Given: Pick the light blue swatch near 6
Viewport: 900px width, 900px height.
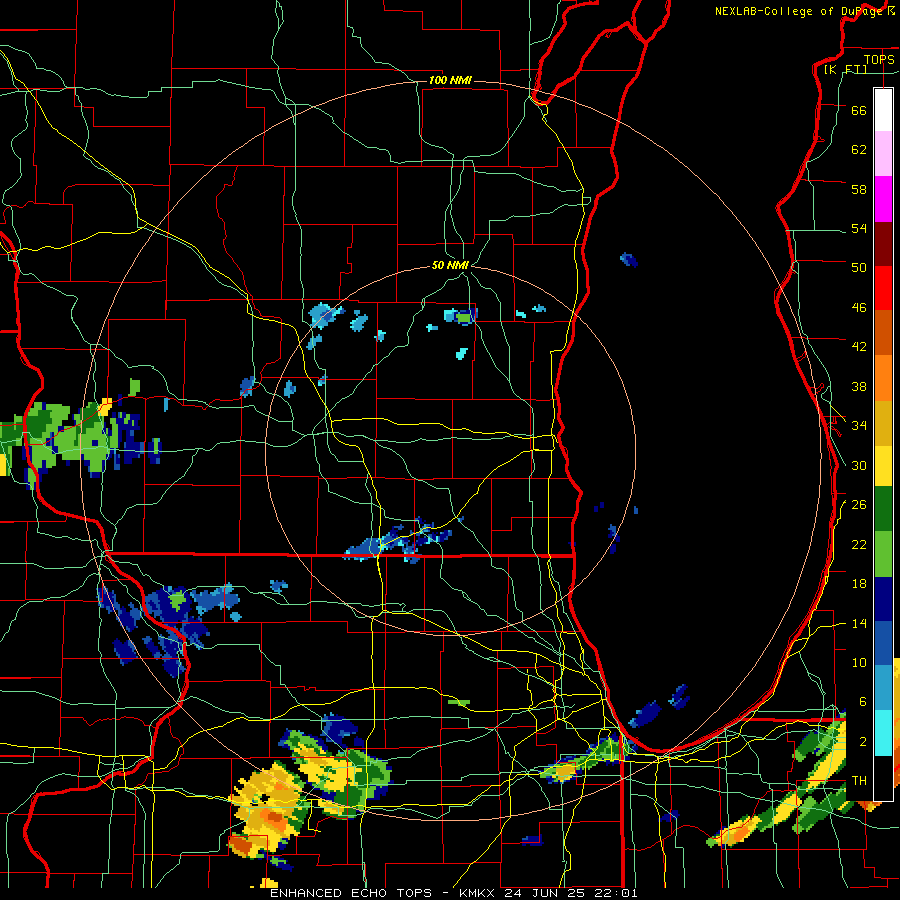Looking at the screenshot, I should (x=883, y=688).
